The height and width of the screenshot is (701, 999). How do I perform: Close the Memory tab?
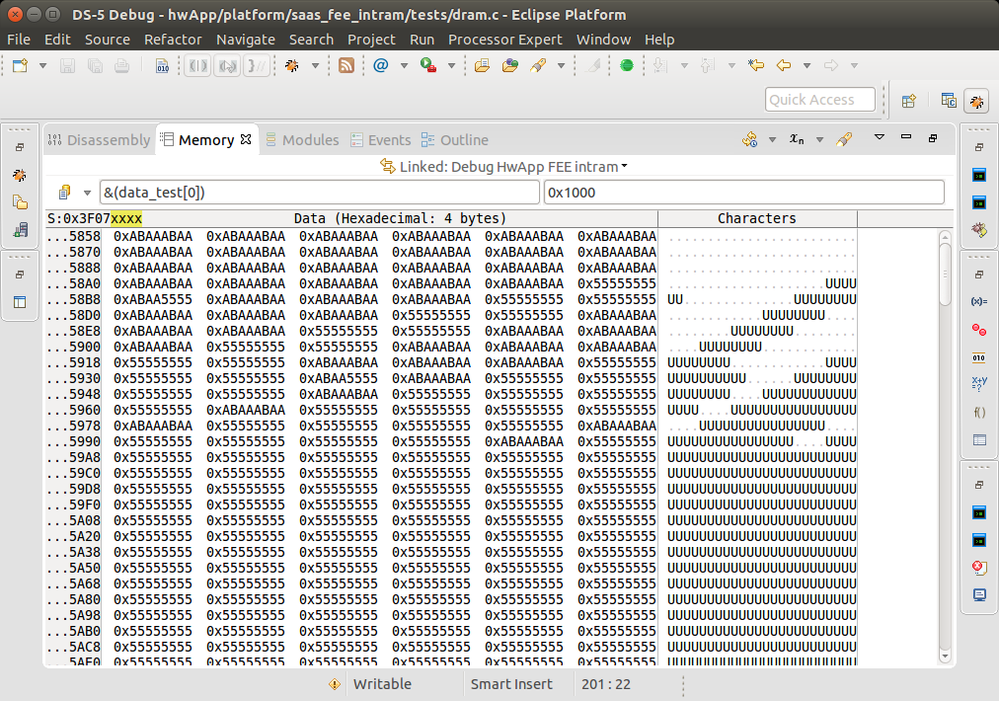246,139
